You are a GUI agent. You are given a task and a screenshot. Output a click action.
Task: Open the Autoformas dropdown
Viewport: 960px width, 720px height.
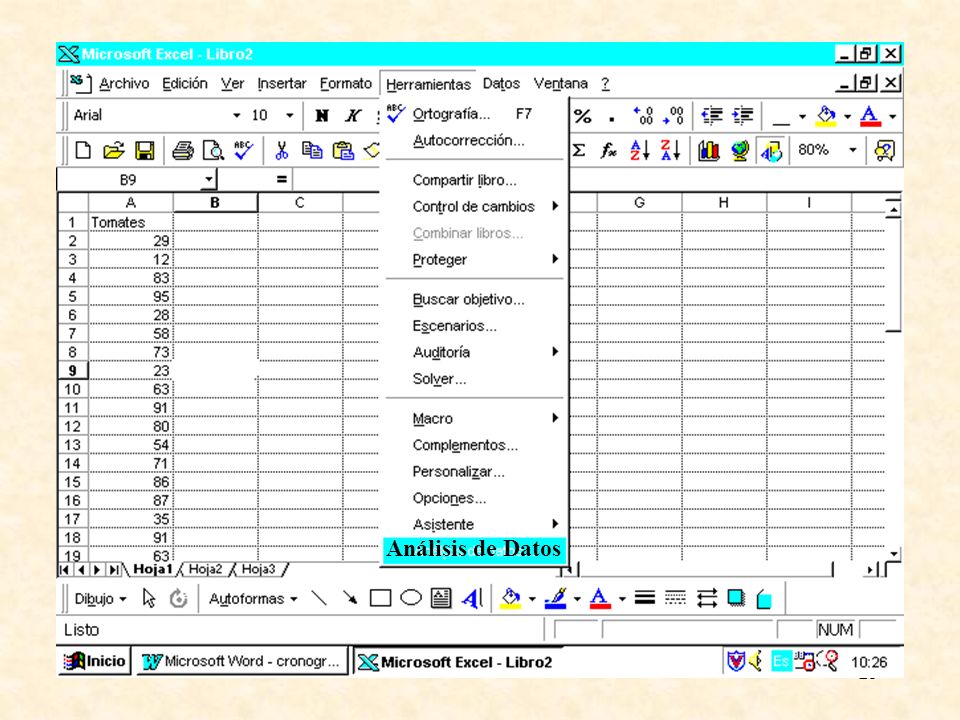coord(253,598)
